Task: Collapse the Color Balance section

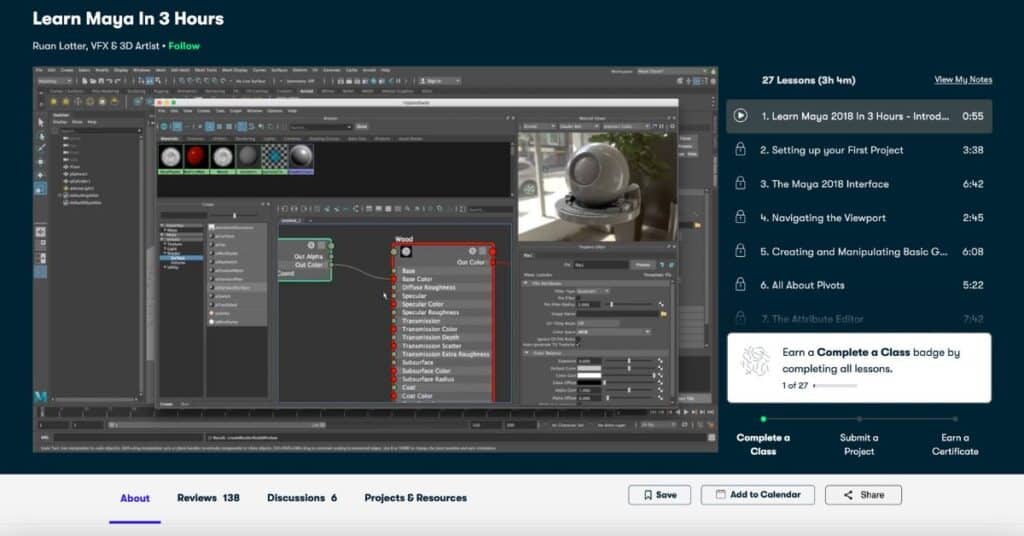Action: pos(526,353)
